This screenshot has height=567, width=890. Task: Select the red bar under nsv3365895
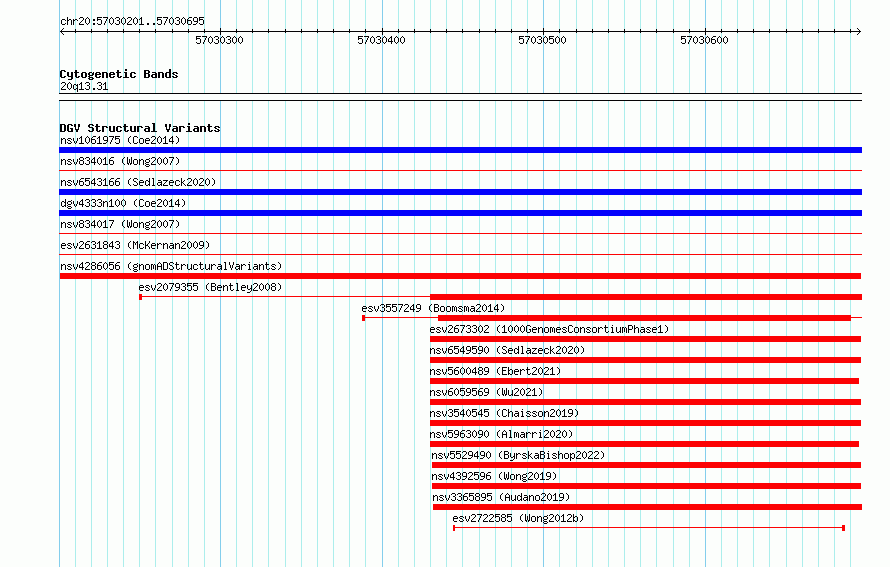pos(647,507)
